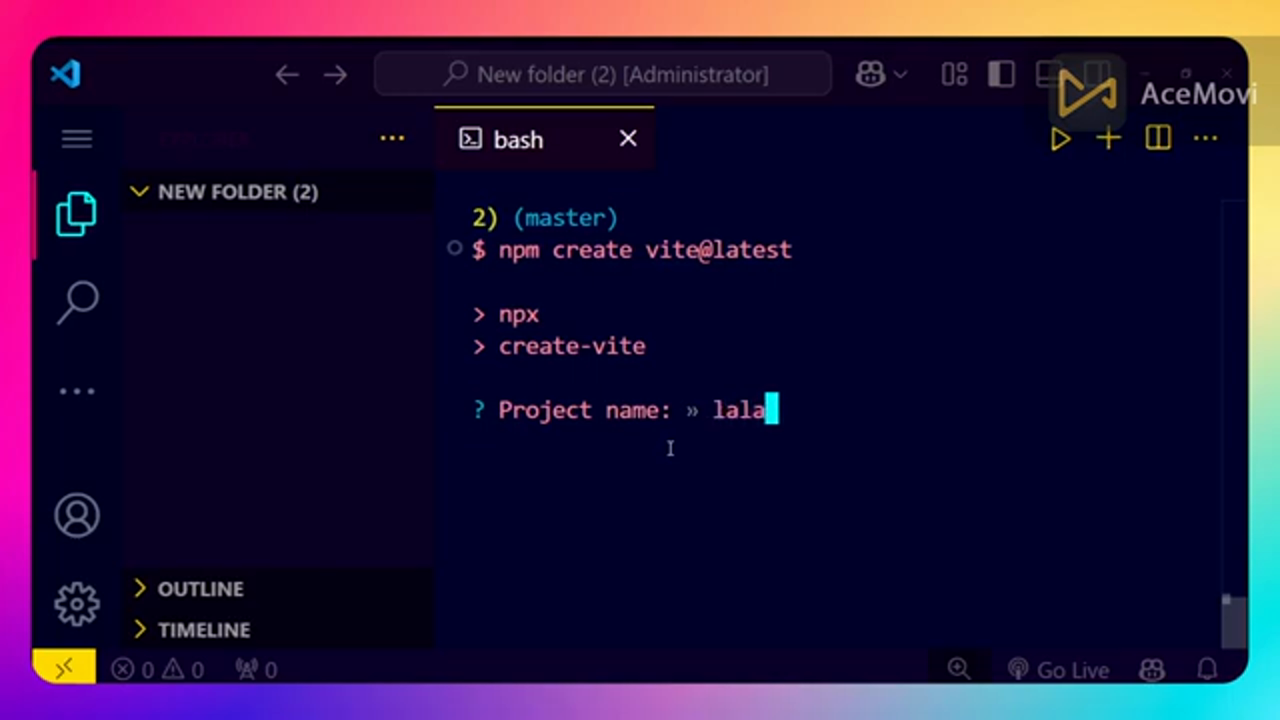
Task: Click the zoom magnifier in status bar
Action: tap(959, 669)
